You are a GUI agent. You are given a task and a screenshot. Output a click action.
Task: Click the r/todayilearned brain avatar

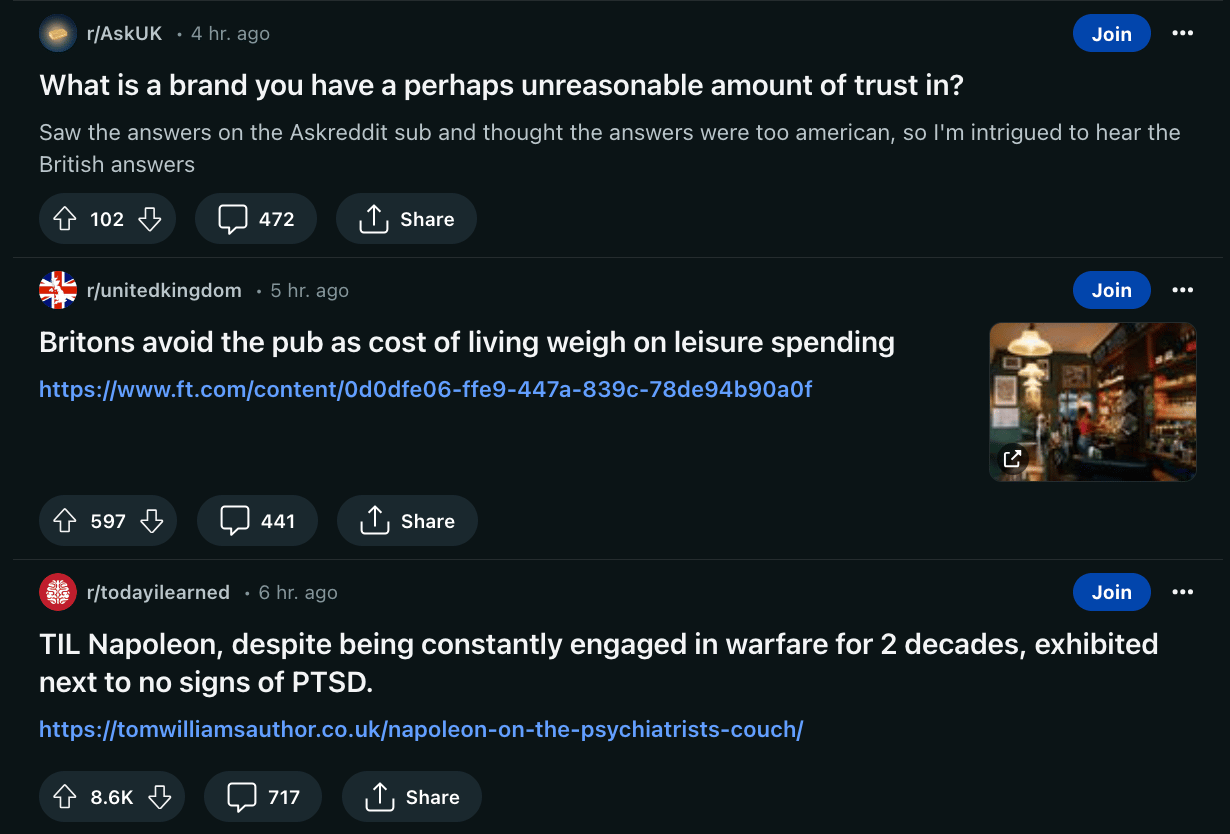(58, 593)
